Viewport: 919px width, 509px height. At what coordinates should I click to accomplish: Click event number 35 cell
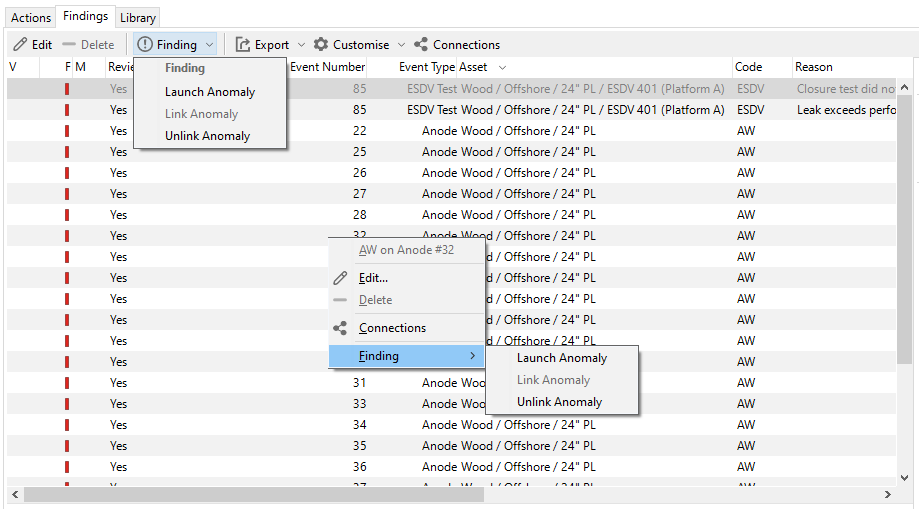[x=359, y=446]
